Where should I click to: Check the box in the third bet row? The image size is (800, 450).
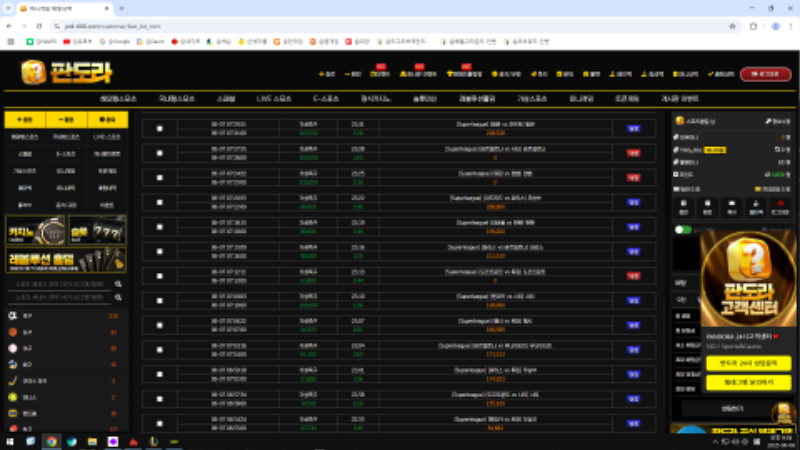[x=160, y=177]
